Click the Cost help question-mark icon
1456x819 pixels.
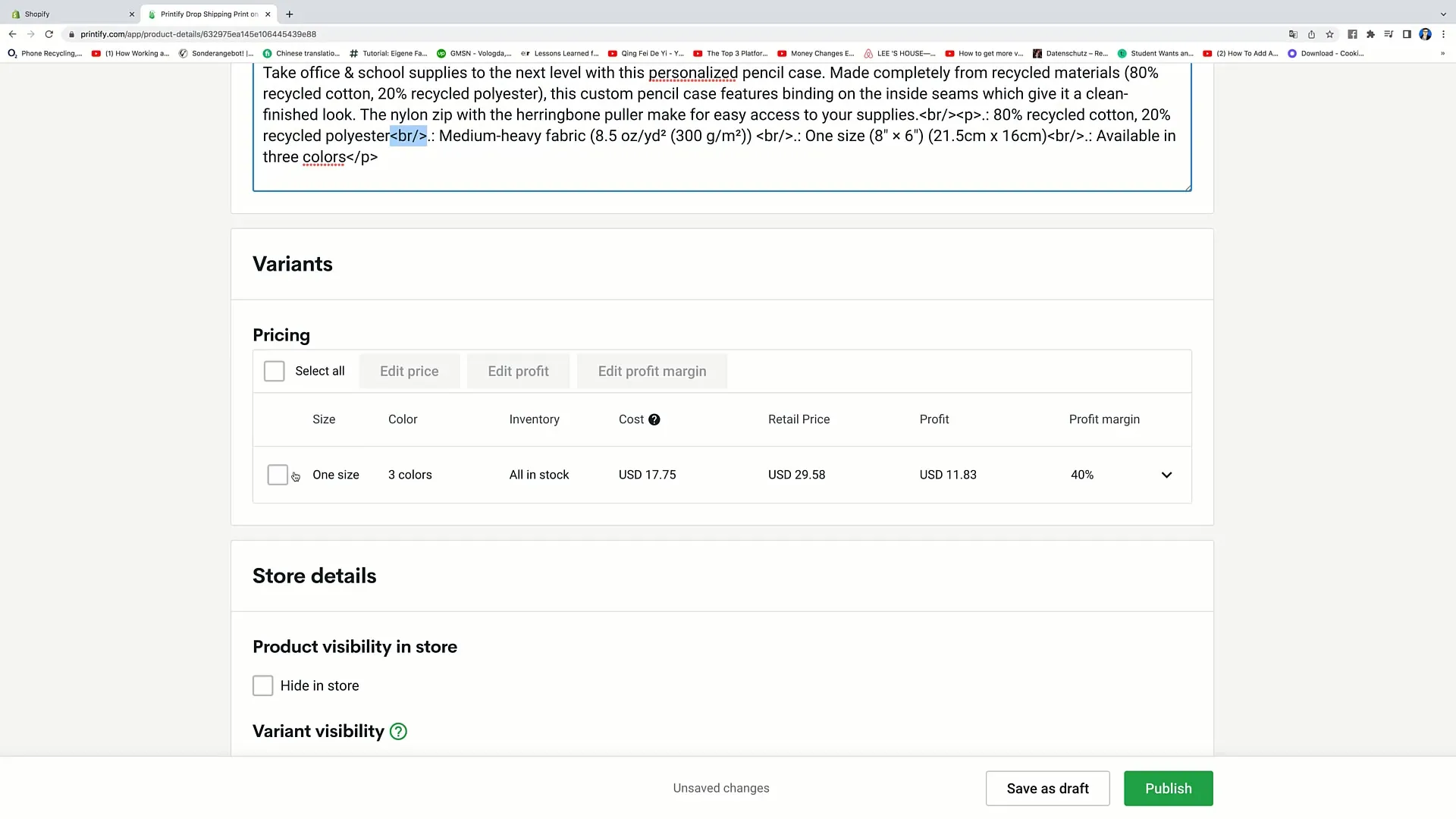coord(654,419)
